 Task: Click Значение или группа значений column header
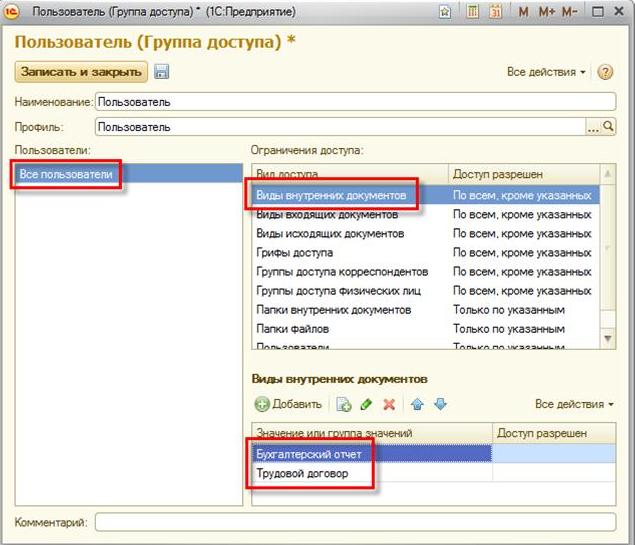tap(372, 433)
